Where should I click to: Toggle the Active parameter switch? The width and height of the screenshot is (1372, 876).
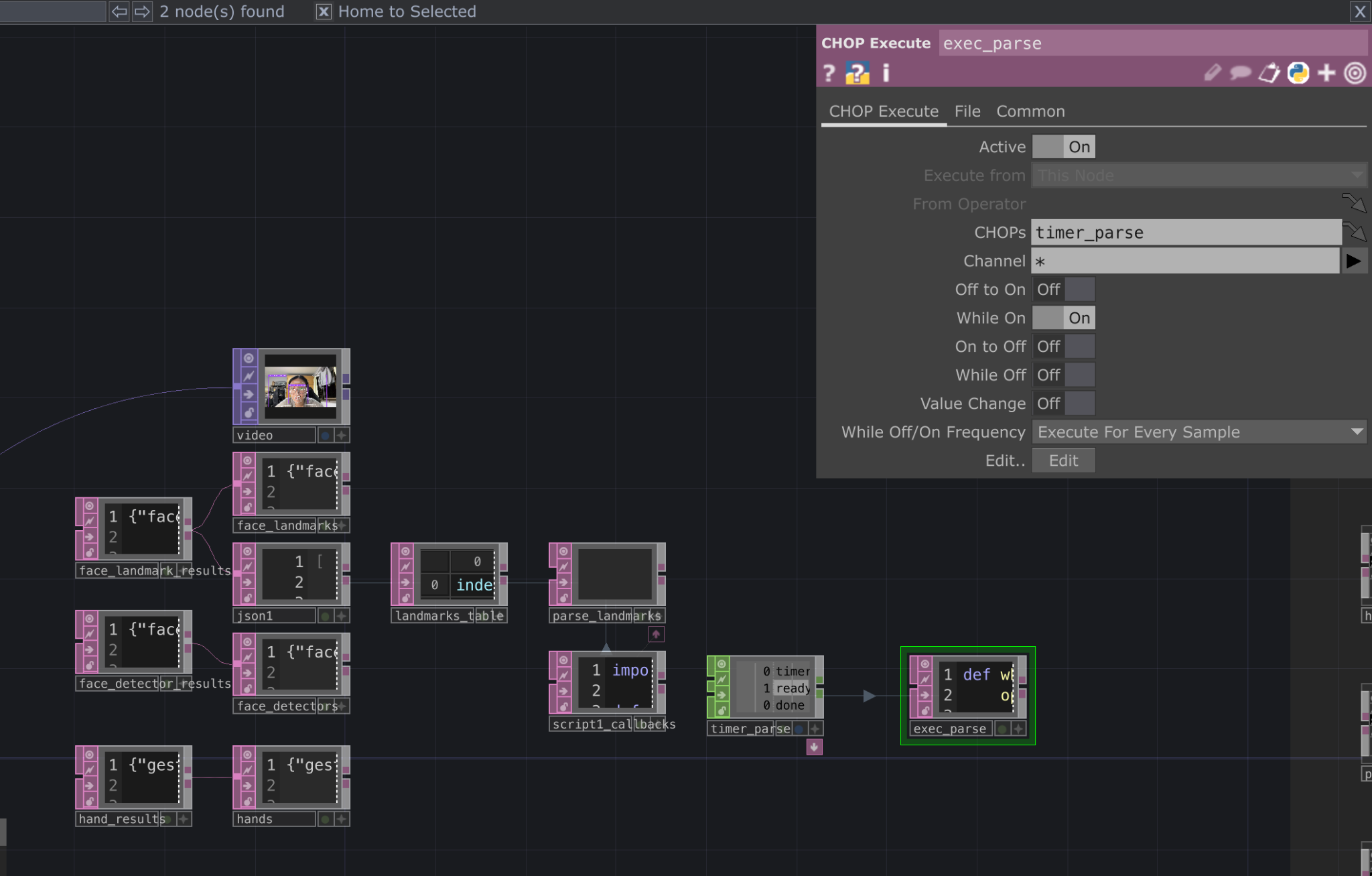click(1063, 147)
